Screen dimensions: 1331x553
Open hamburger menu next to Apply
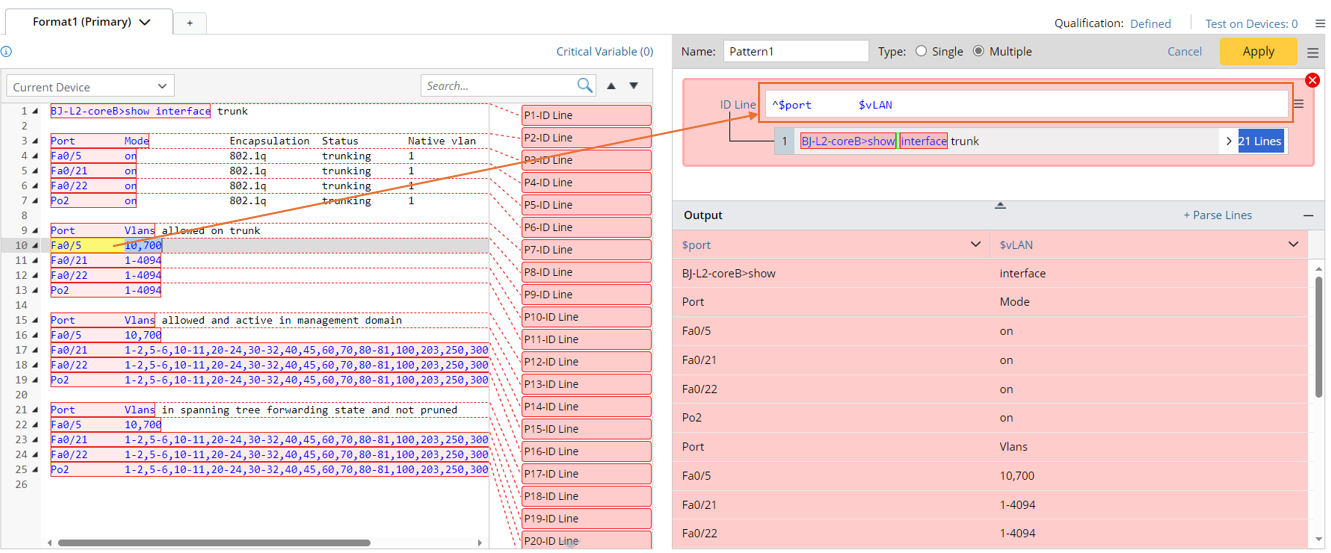pos(1313,52)
